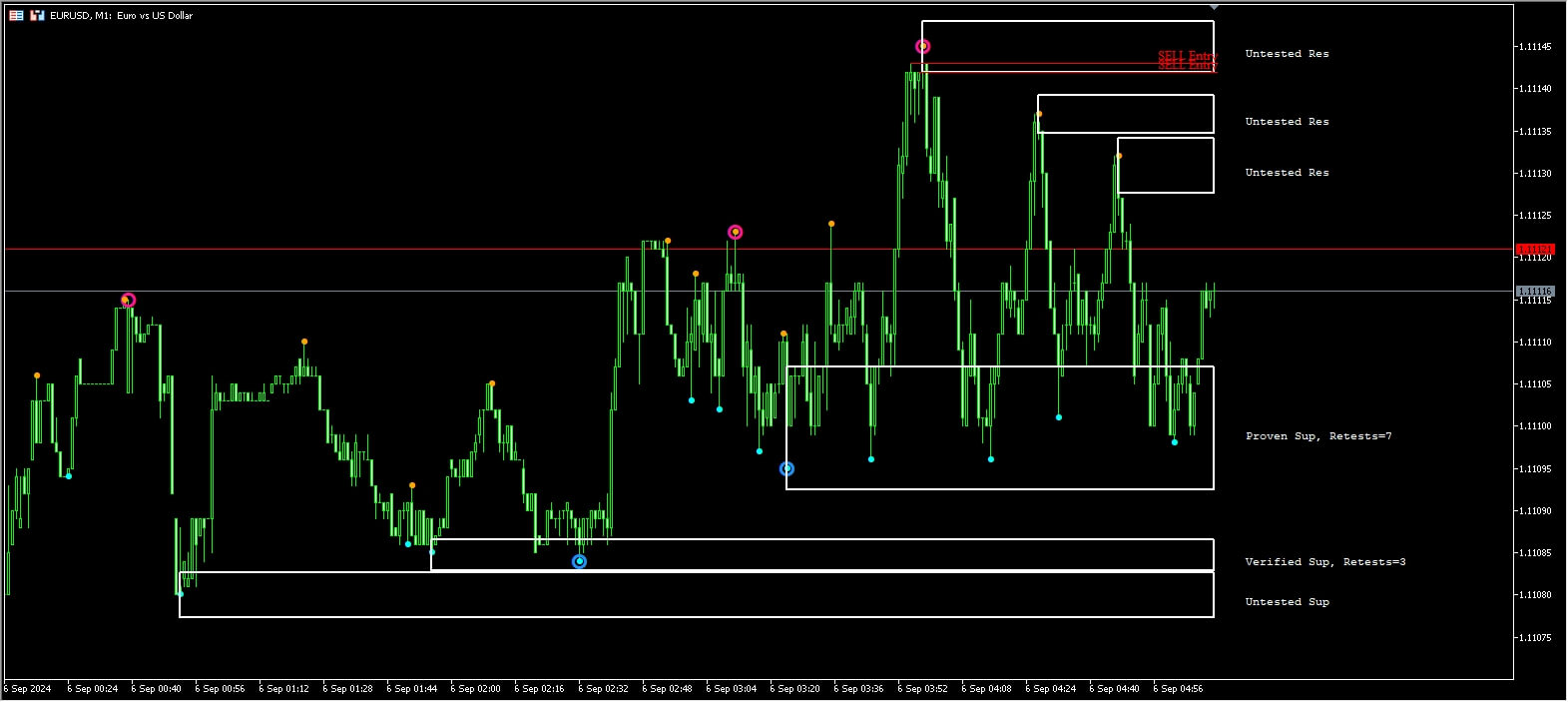Screen dimensions: 1568x702
Task: Grab the grey chart shift triangle marker
Action: [1214, 8]
